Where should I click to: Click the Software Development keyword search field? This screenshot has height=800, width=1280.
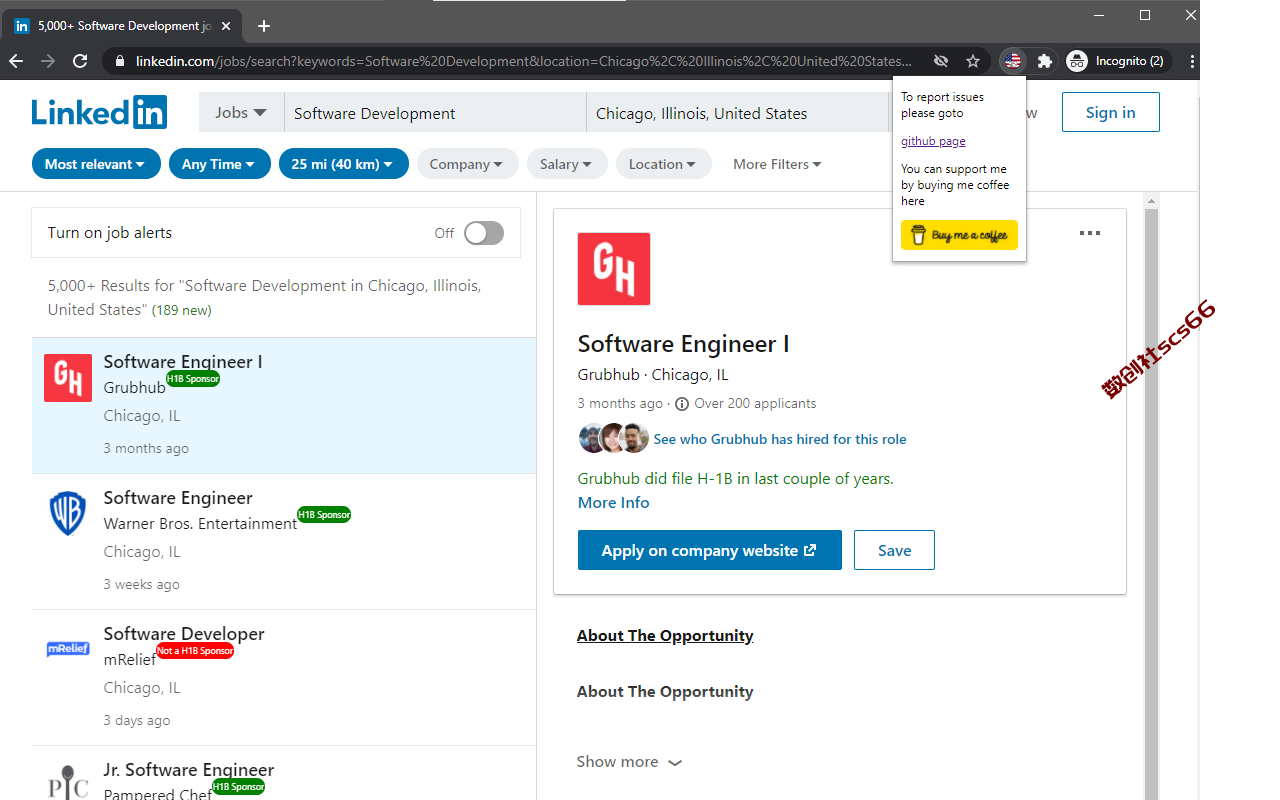click(x=435, y=113)
